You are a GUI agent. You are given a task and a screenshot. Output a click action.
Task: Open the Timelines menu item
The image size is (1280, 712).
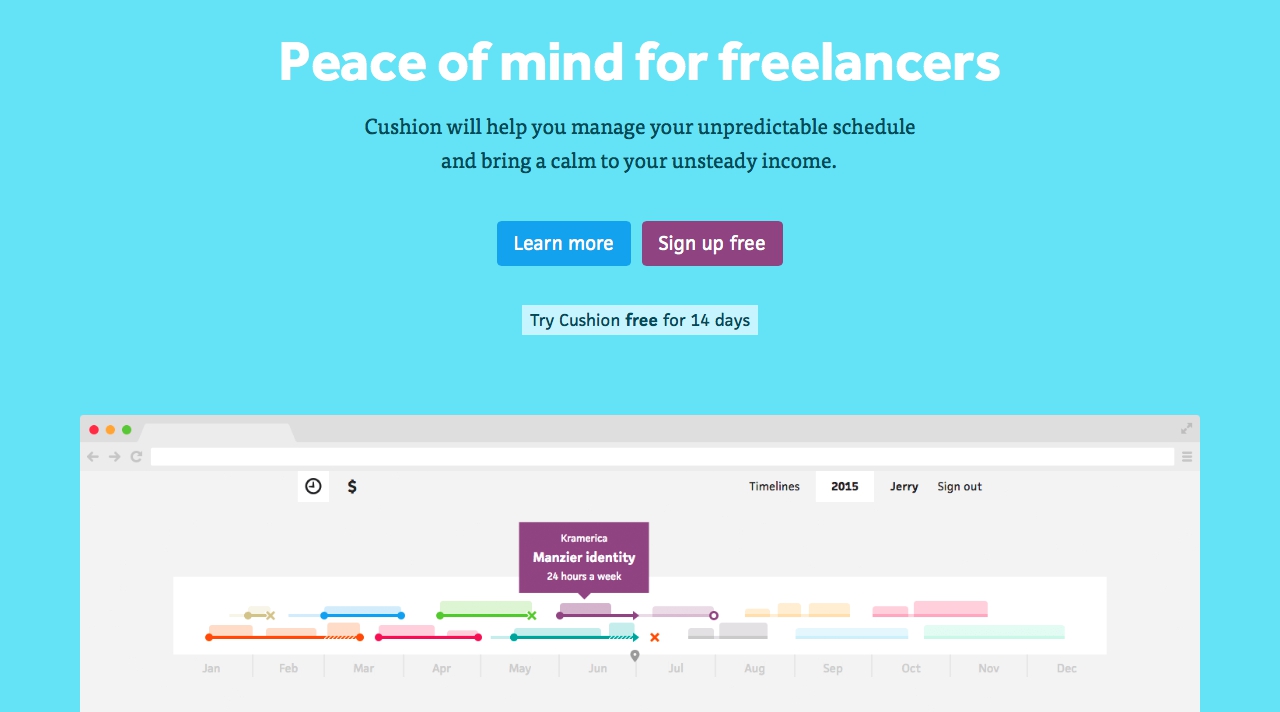point(774,486)
